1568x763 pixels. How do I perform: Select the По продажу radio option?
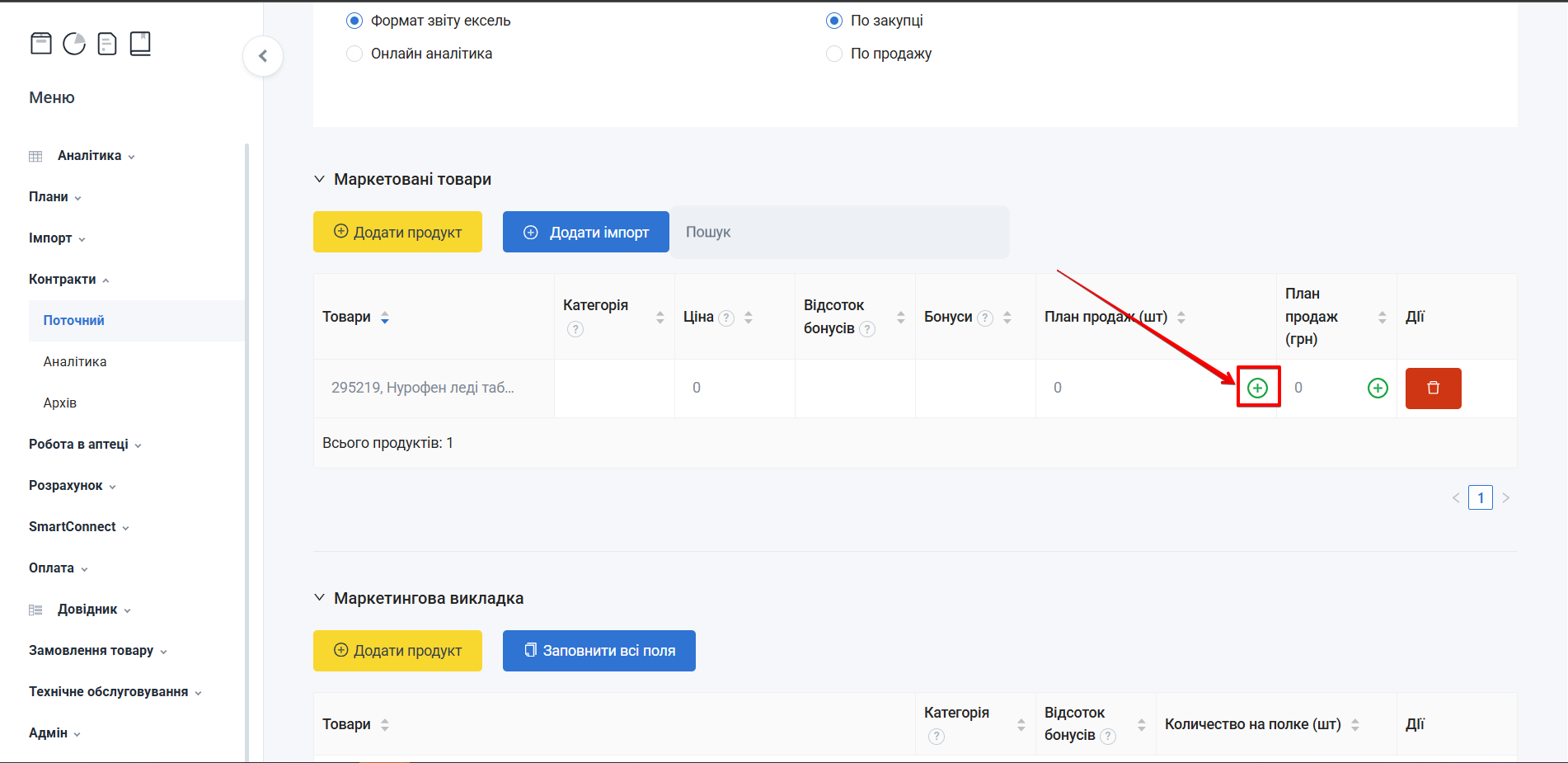tap(834, 54)
